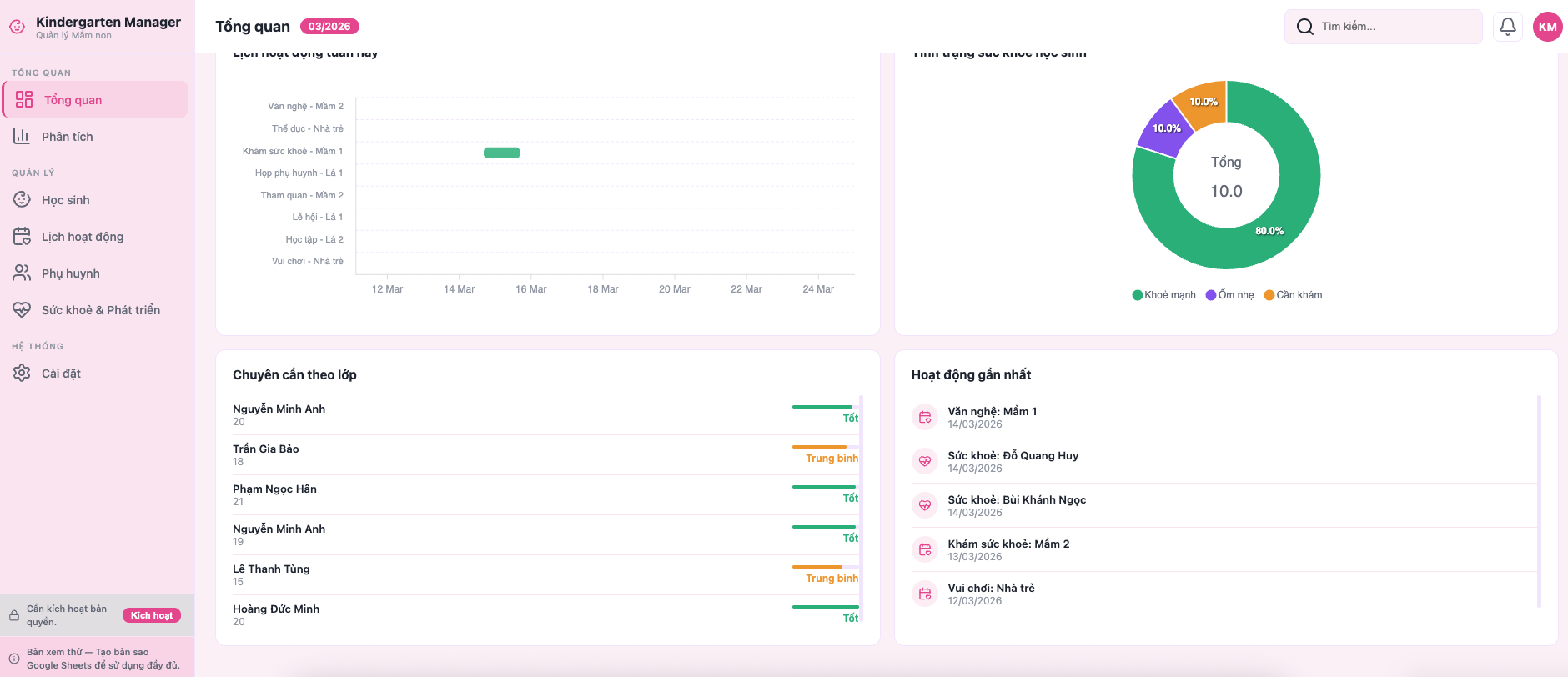Open Học sinh management section
This screenshot has height=677, width=1568.
pos(65,200)
